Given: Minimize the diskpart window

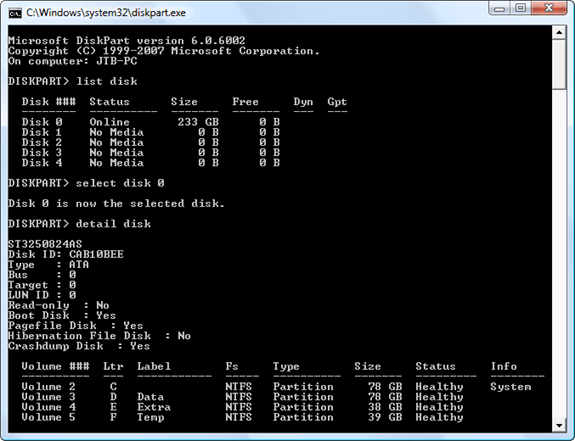Looking at the screenshot, I should tap(499, 8).
